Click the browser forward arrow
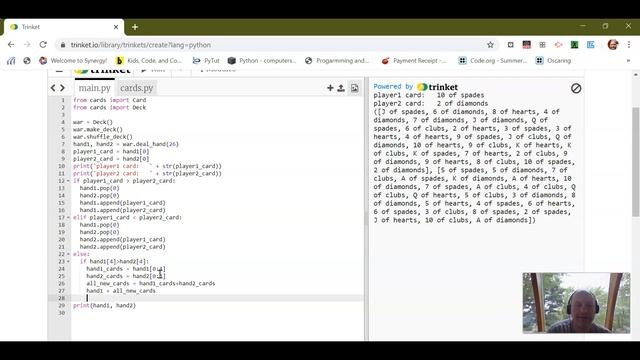This screenshot has height=360, width=640. (27, 44)
